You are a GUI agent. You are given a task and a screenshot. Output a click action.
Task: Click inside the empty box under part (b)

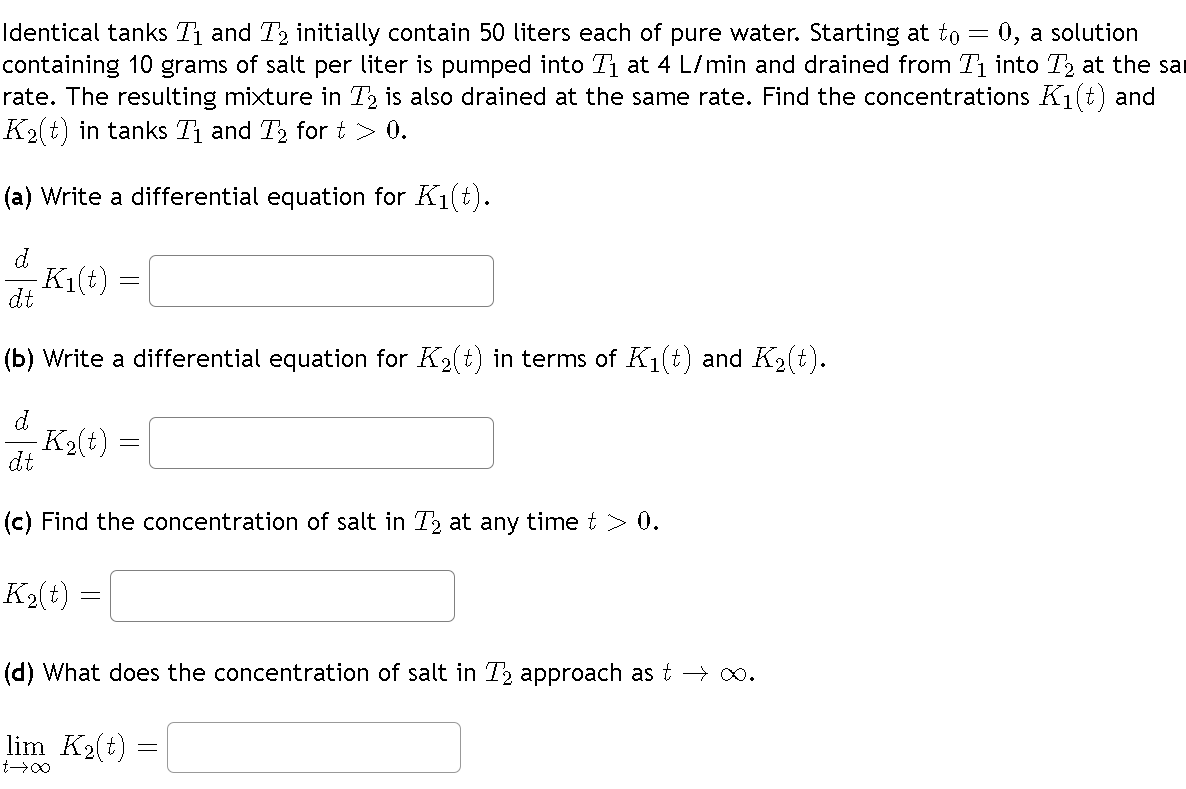click(321, 442)
